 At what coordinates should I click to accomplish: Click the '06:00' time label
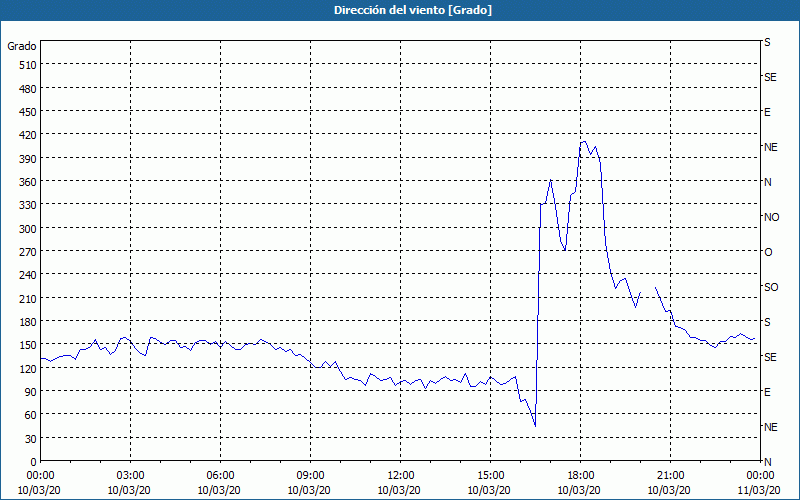pyautogui.click(x=220, y=476)
